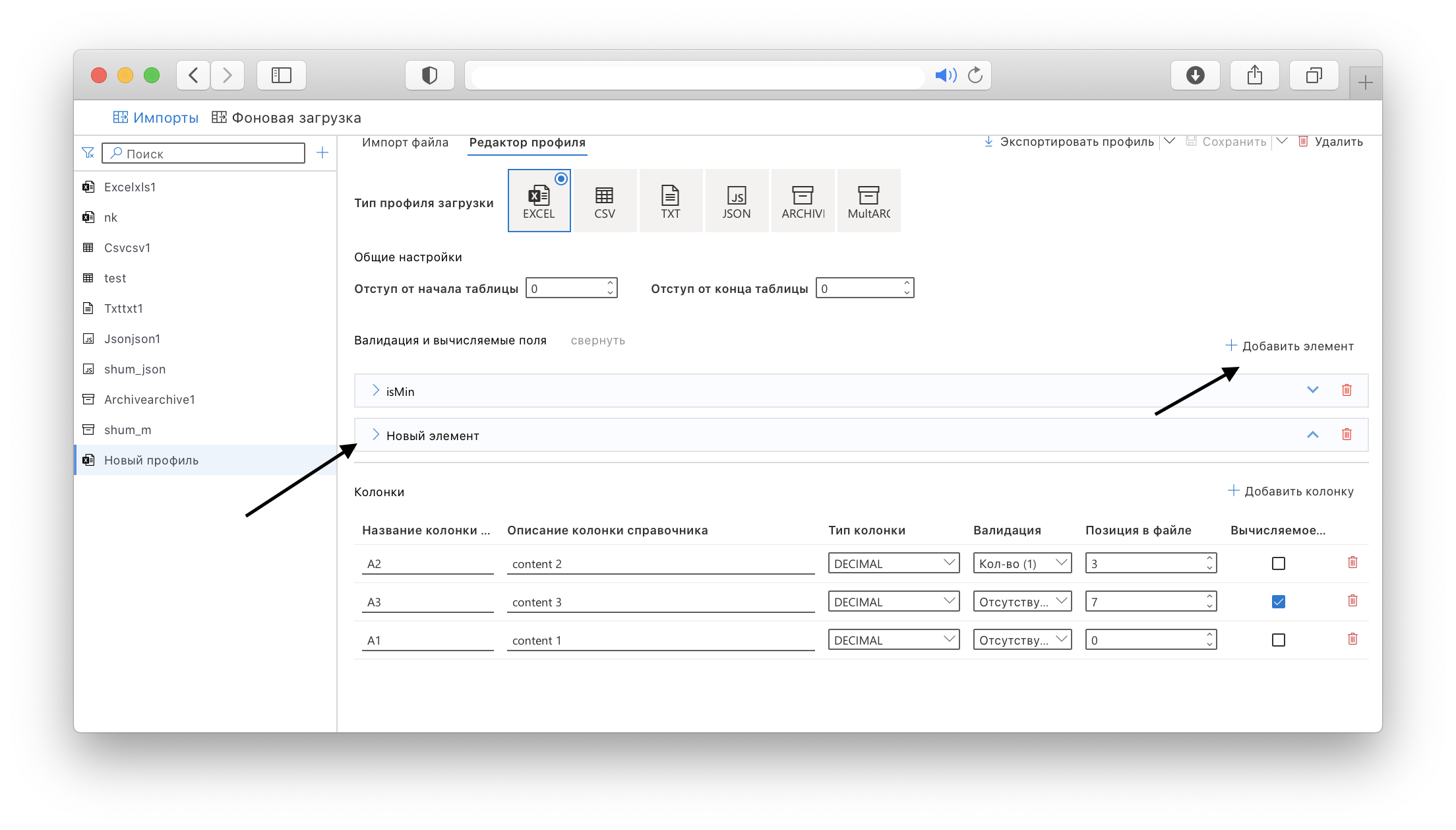Screen dimensions: 1456x830
Task: Edit column name field A3
Action: (427, 602)
